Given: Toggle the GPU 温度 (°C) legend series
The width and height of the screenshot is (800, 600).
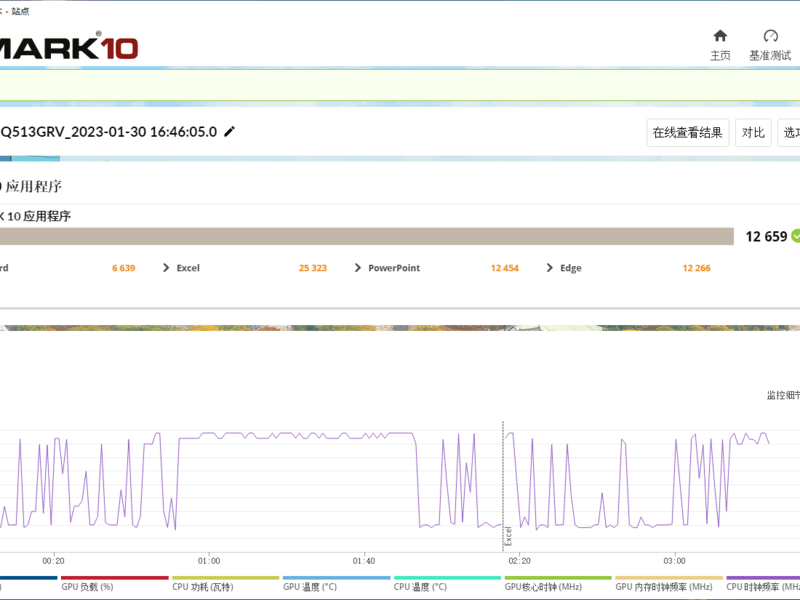Looking at the screenshot, I should coord(310,587).
